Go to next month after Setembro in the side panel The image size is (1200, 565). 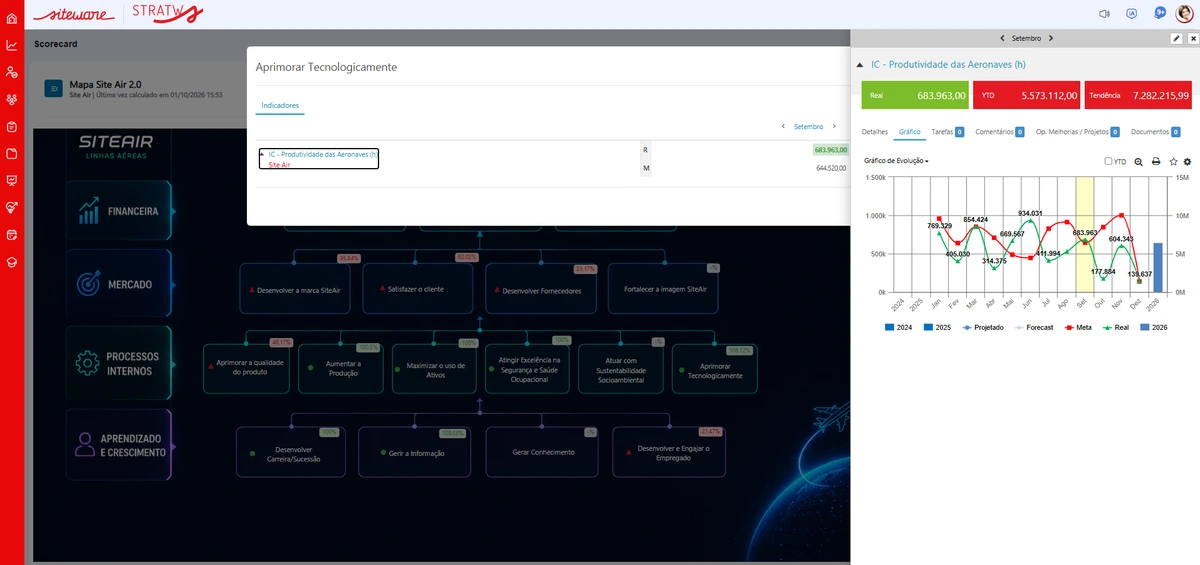click(x=1049, y=38)
